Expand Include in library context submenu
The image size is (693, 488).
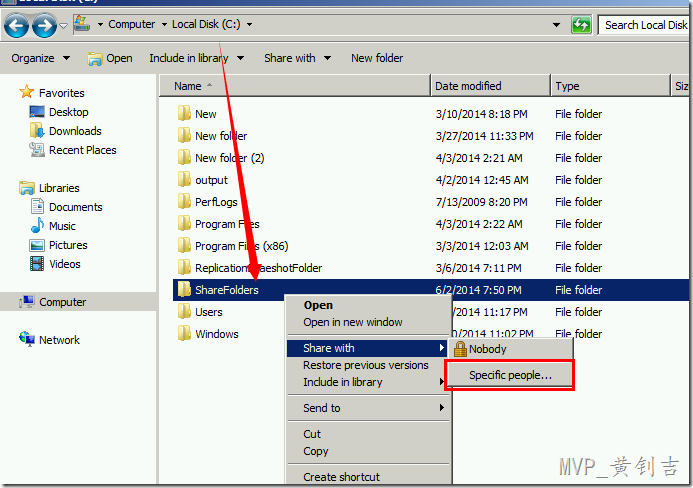[367, 382]
